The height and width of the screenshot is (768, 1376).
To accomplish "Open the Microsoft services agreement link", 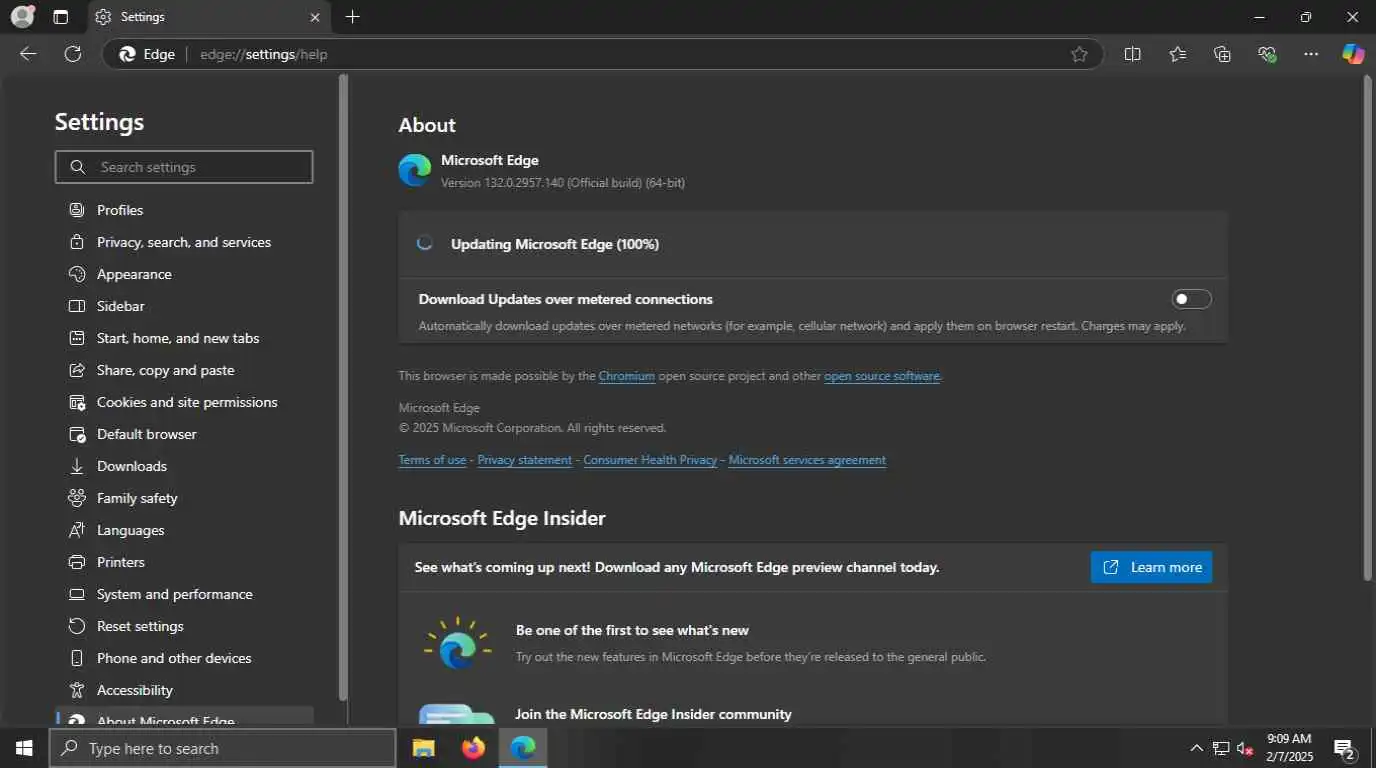I will pyautogui.click(x=807, y=460).
